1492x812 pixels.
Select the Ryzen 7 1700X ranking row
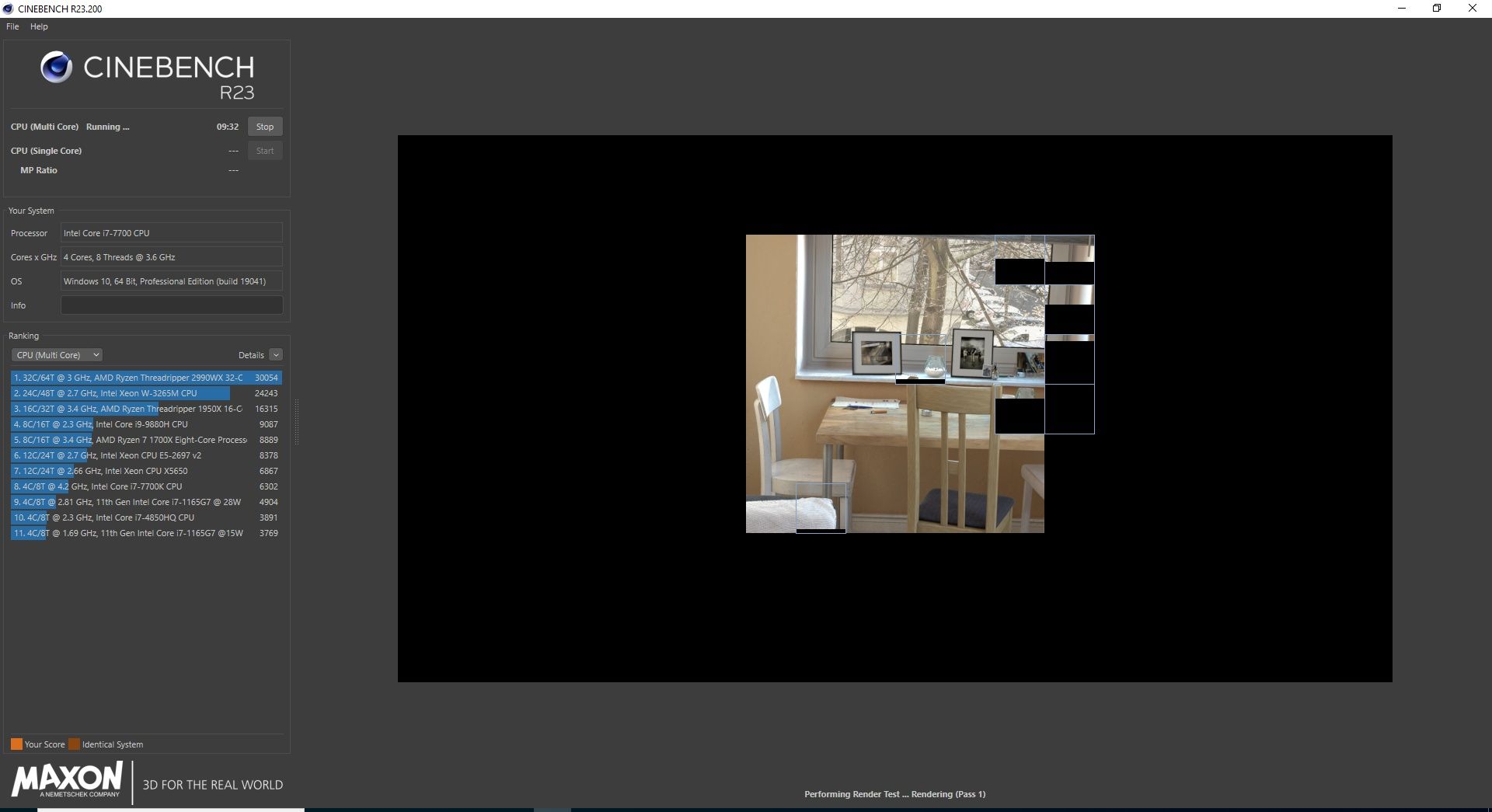click(146, 440)
